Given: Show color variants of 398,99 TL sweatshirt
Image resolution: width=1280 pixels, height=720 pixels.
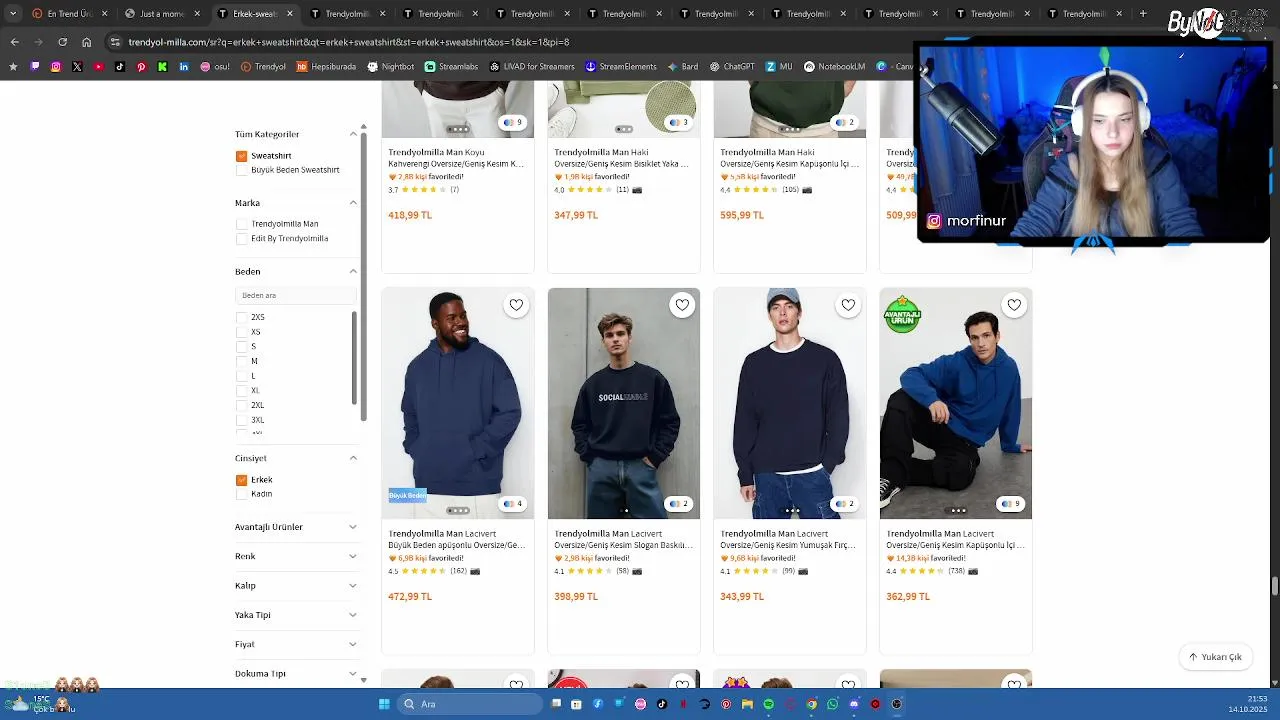Looking at the screenshot, I should [678, 504].
